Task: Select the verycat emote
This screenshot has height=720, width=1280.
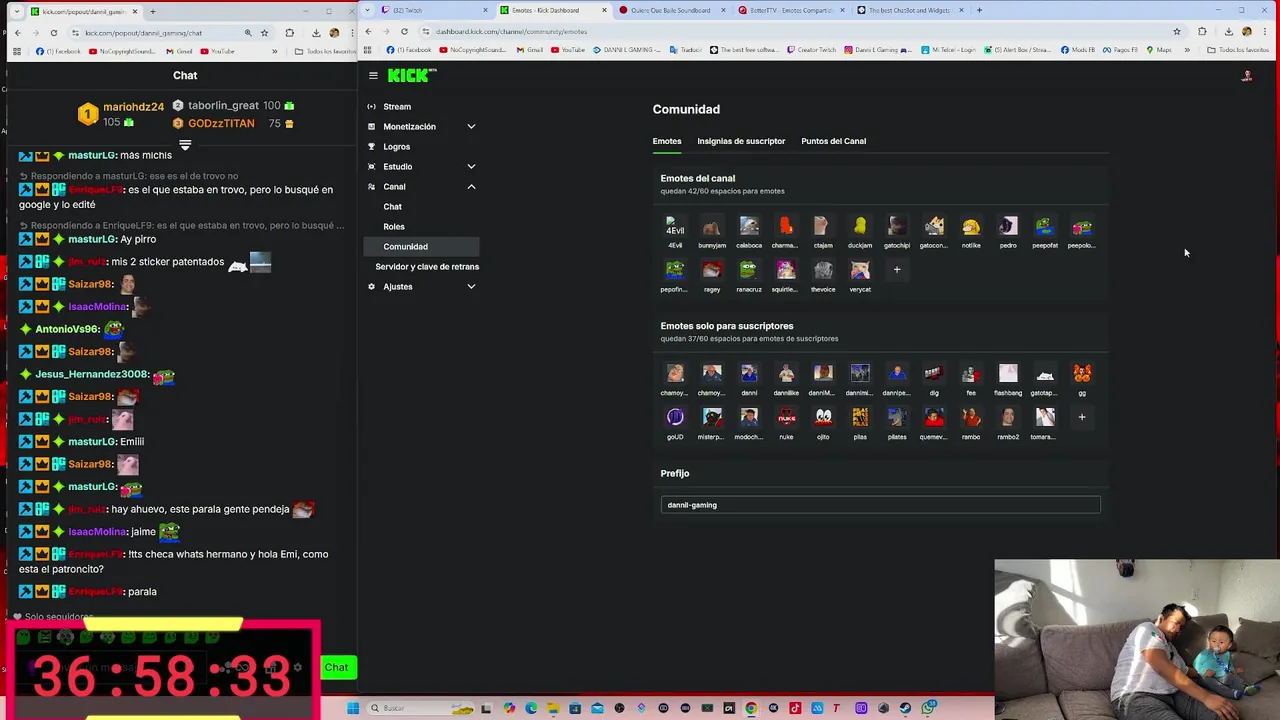Action: pyautogui.click(x=860, y=275)
